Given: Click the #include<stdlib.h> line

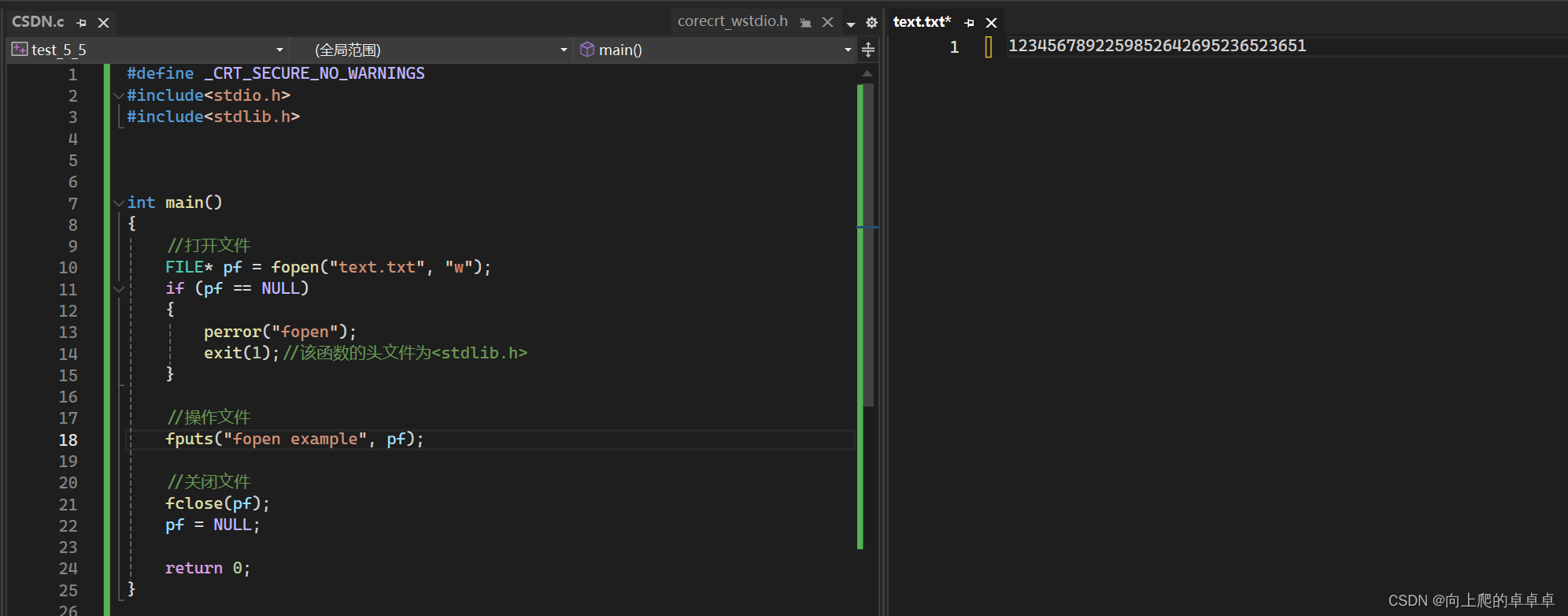Looking at the screenshot, I should click(213, 117).
